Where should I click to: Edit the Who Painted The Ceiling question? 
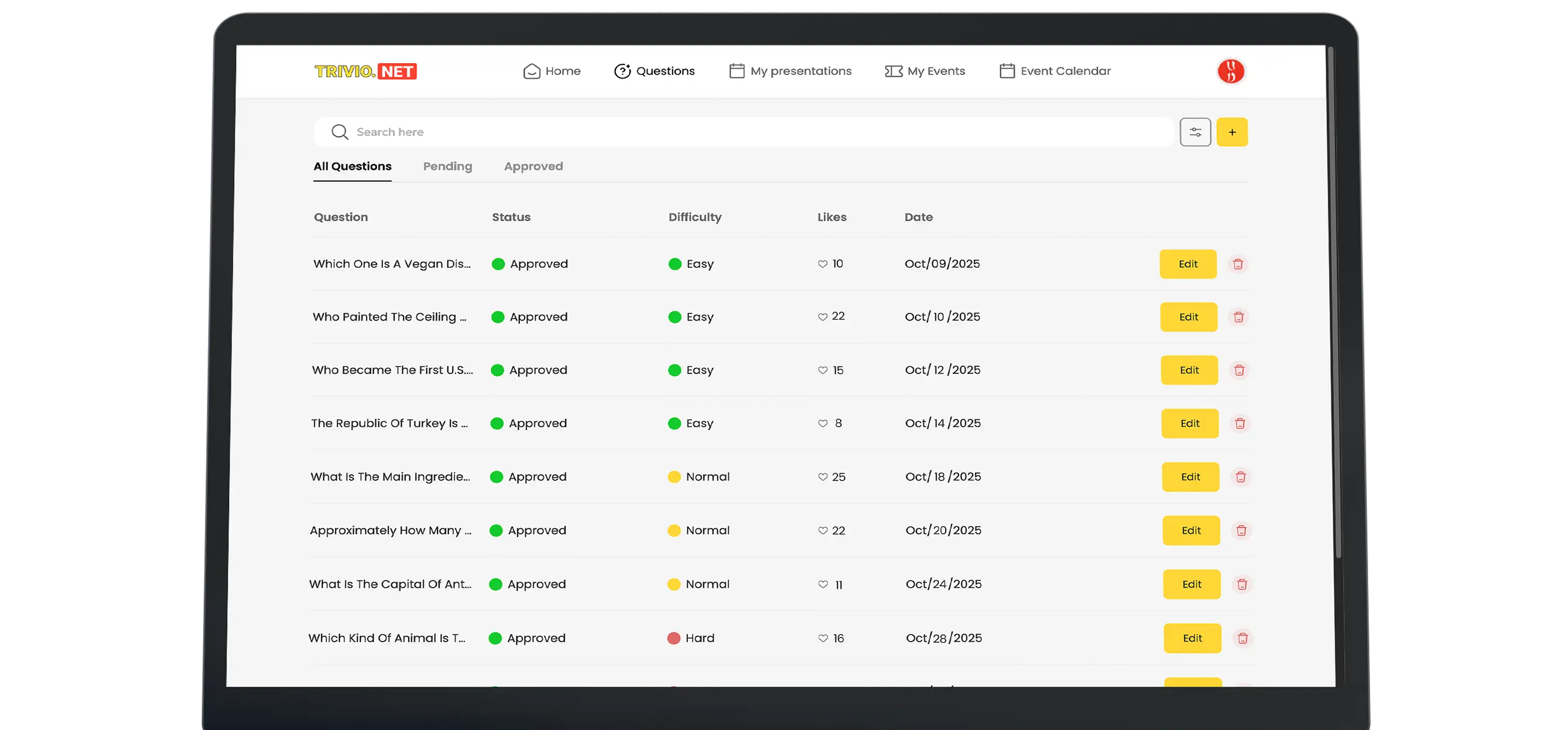[x=1188, y=317]
